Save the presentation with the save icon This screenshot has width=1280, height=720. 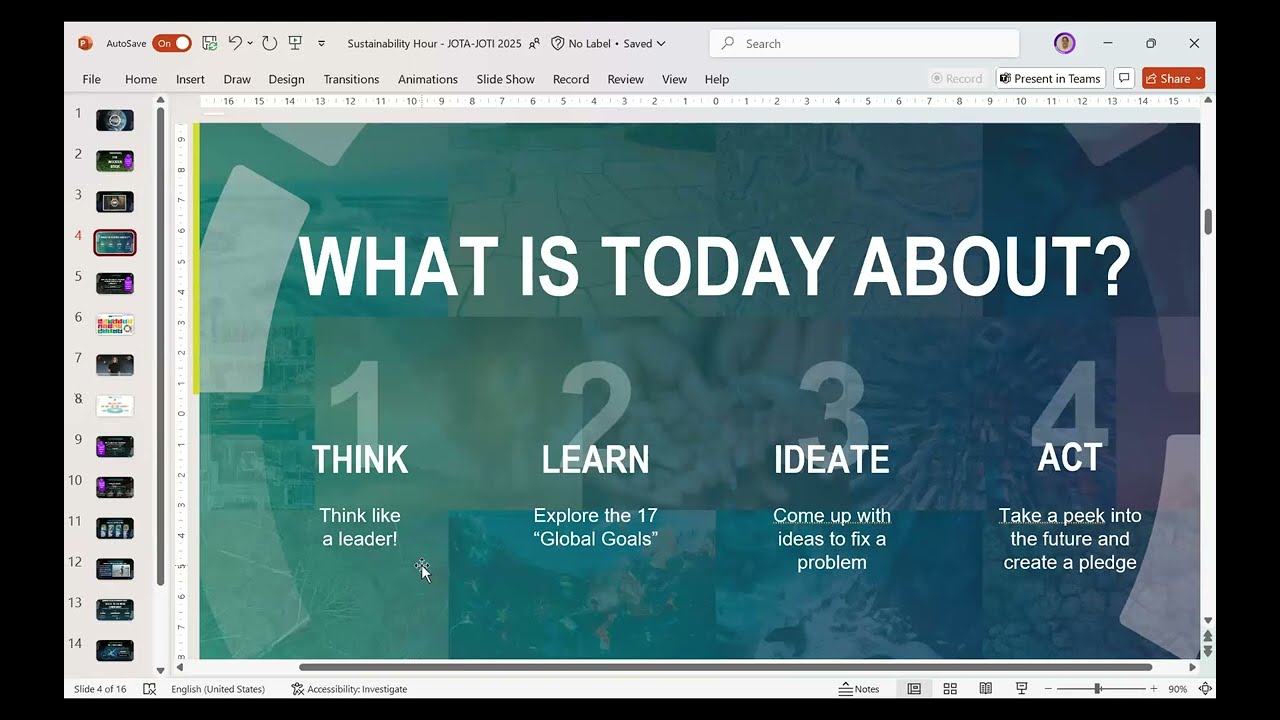click(209, 43)
